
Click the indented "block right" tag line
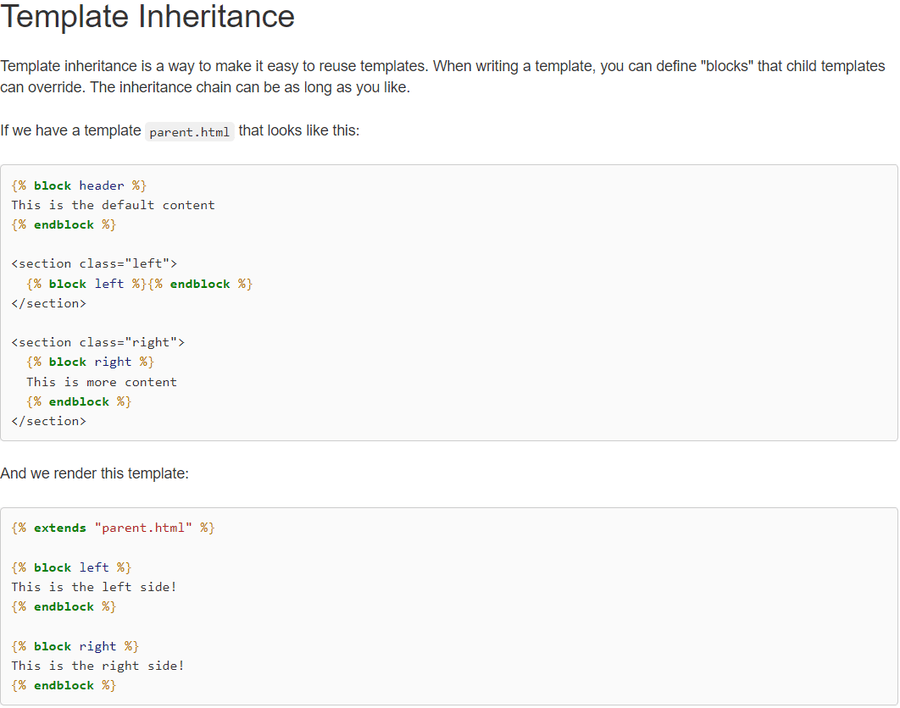[90, 362]
